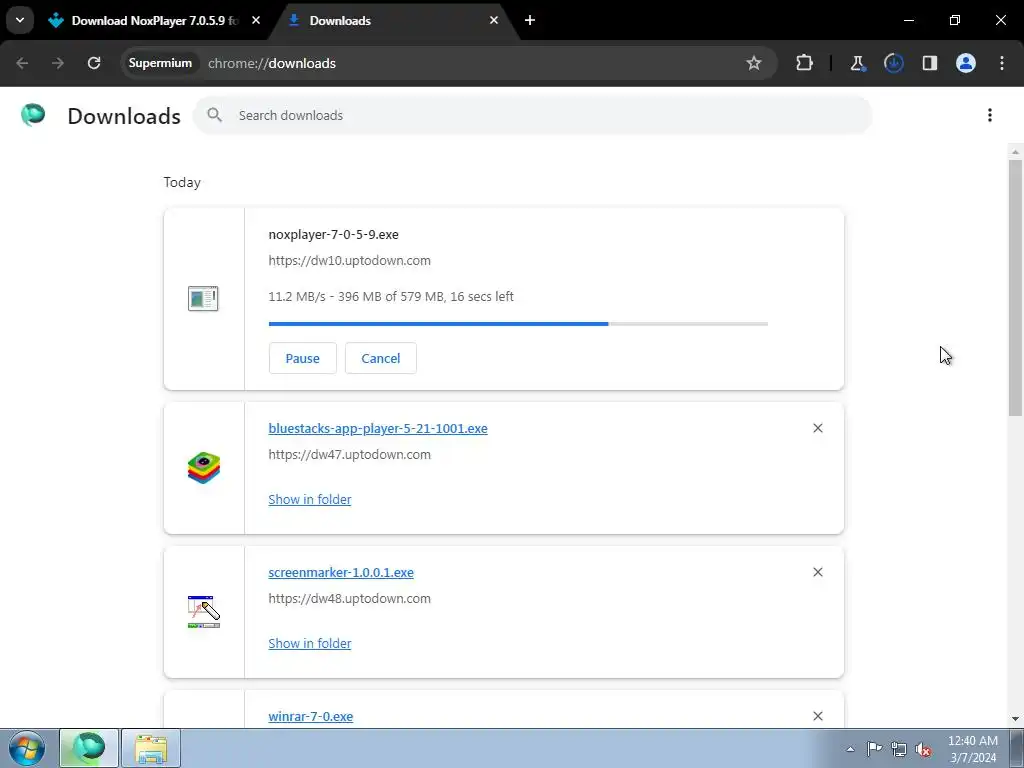Click the noxplayer-7-0-5-9.exe file name
This screenshot has width=1024, height=768.
tap(333, 234)
